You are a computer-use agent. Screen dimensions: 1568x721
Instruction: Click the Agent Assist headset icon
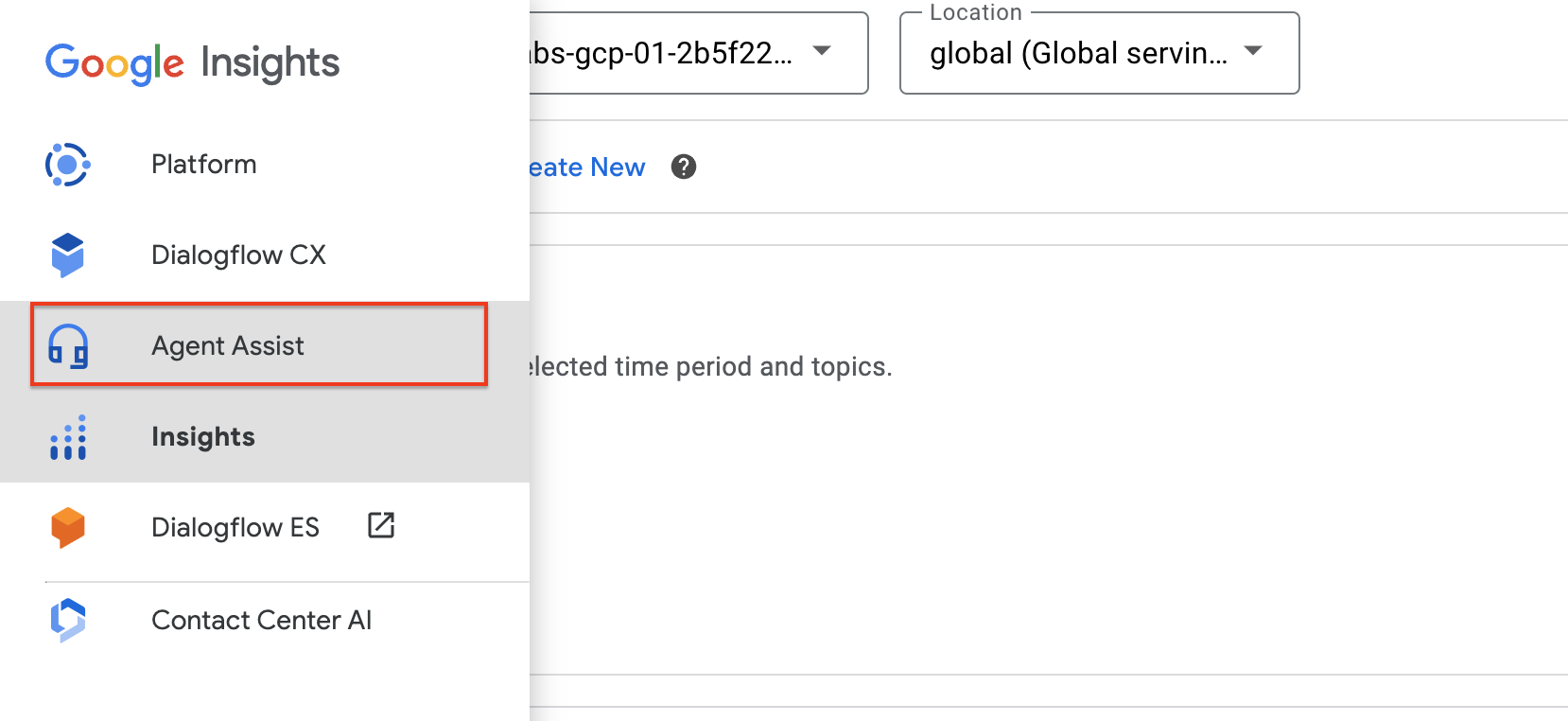pos(68,345)
